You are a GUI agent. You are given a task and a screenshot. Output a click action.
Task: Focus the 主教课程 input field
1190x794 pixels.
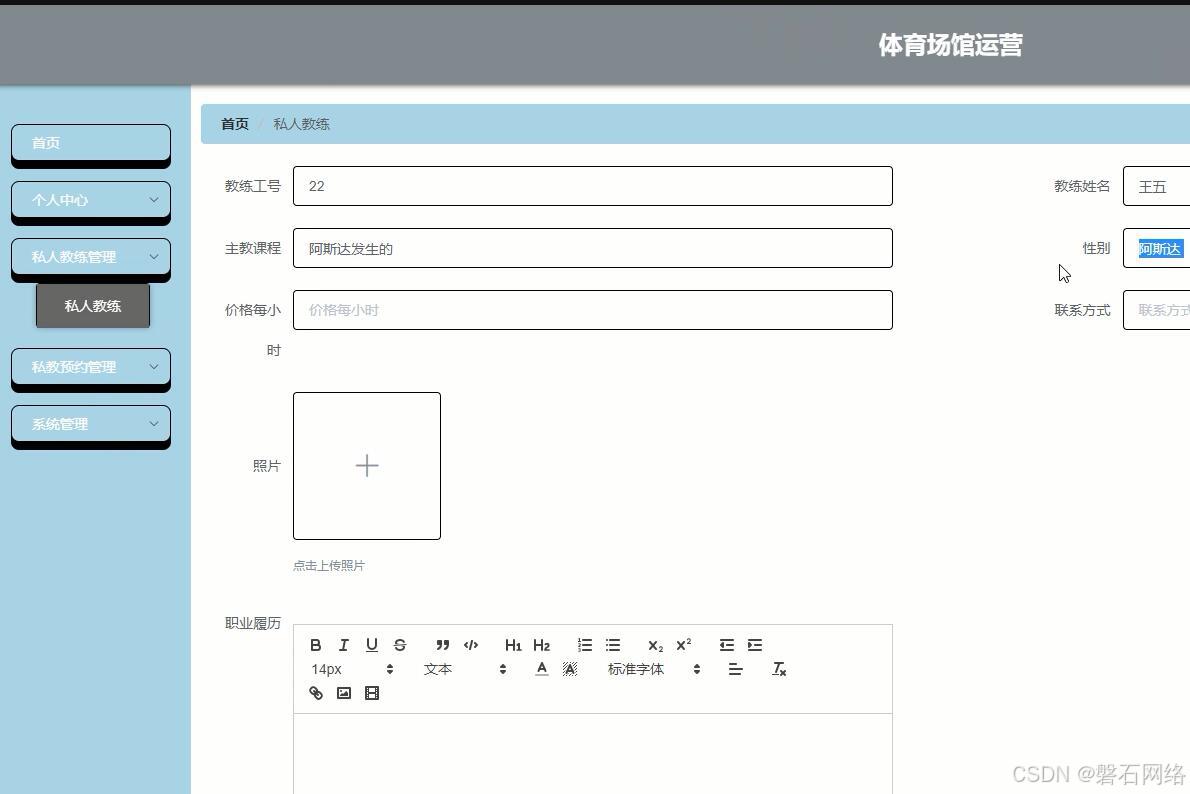[593, 248]
